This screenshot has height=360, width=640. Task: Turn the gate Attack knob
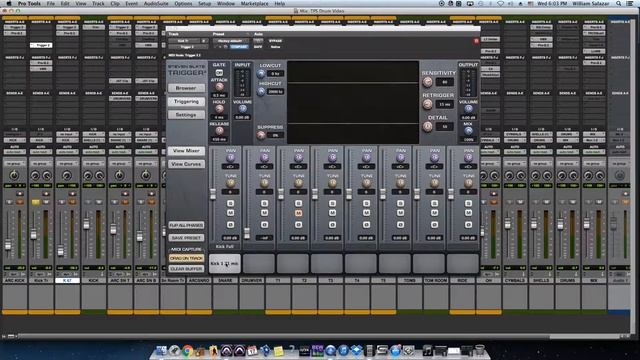click(220, 87)
